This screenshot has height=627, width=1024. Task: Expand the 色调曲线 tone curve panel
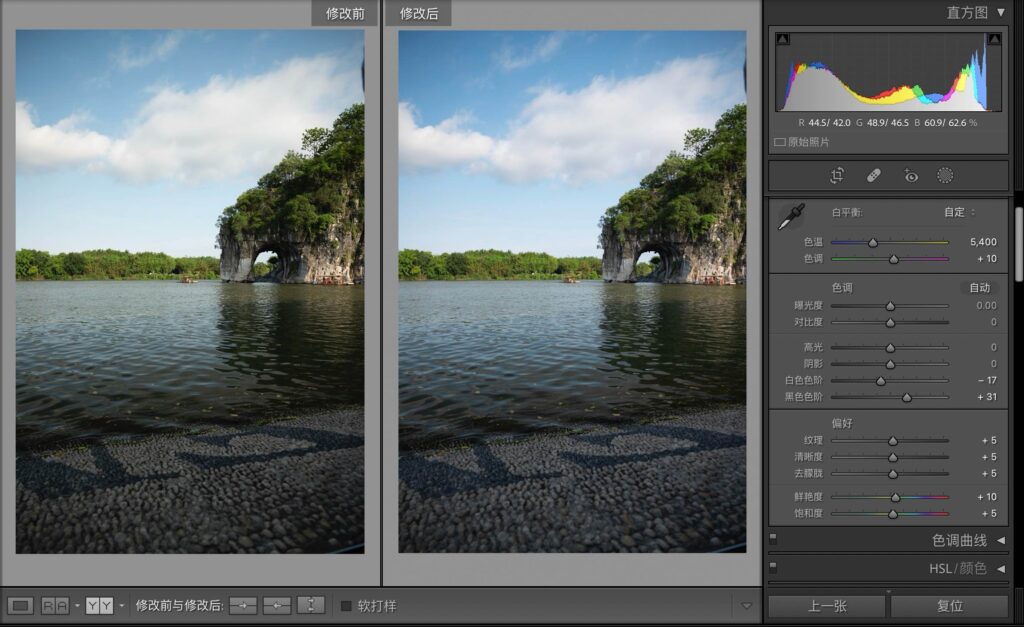pyautogui.click(x=1000, y=540)
